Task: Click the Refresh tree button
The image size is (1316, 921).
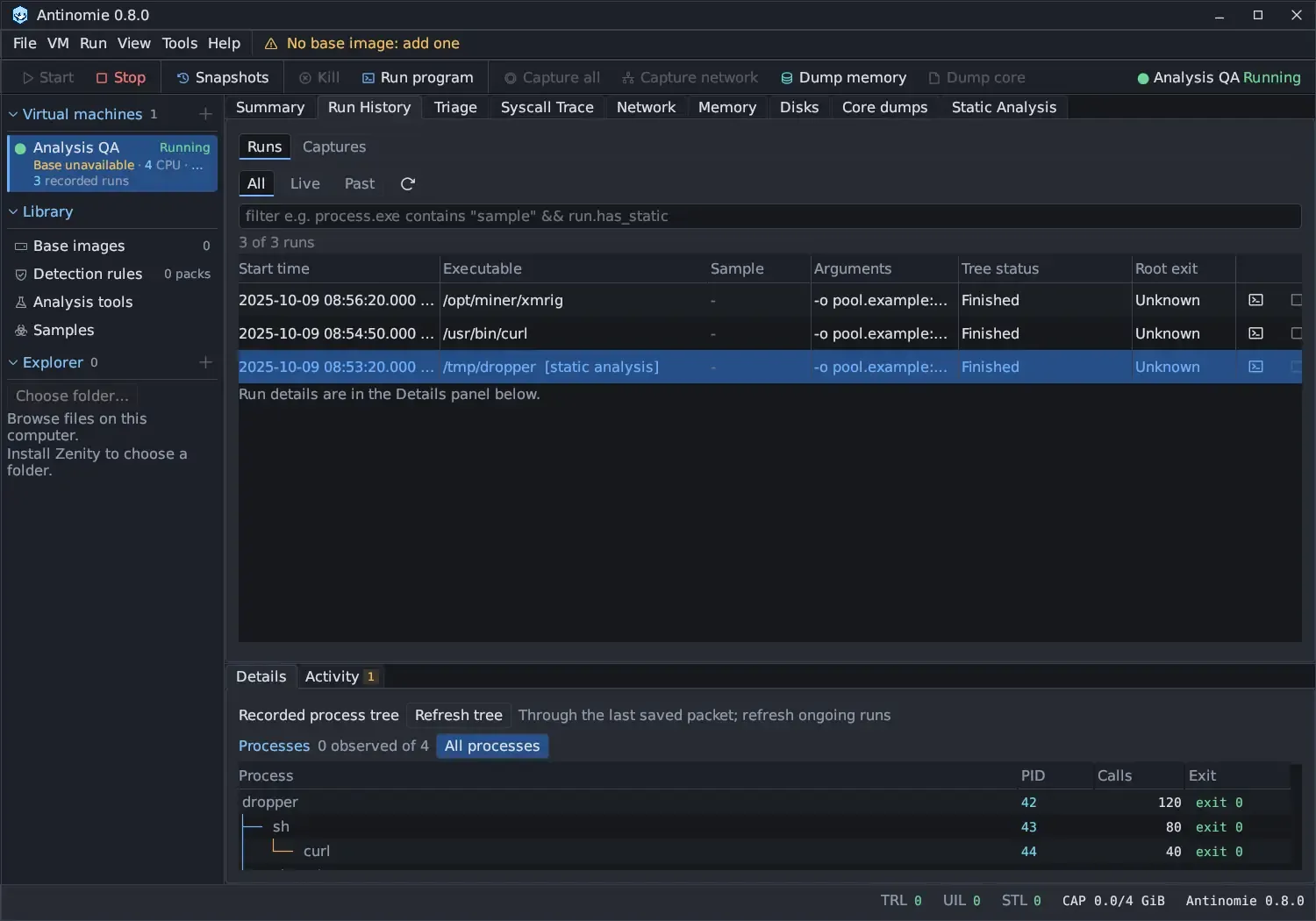Action: (459, 715)
